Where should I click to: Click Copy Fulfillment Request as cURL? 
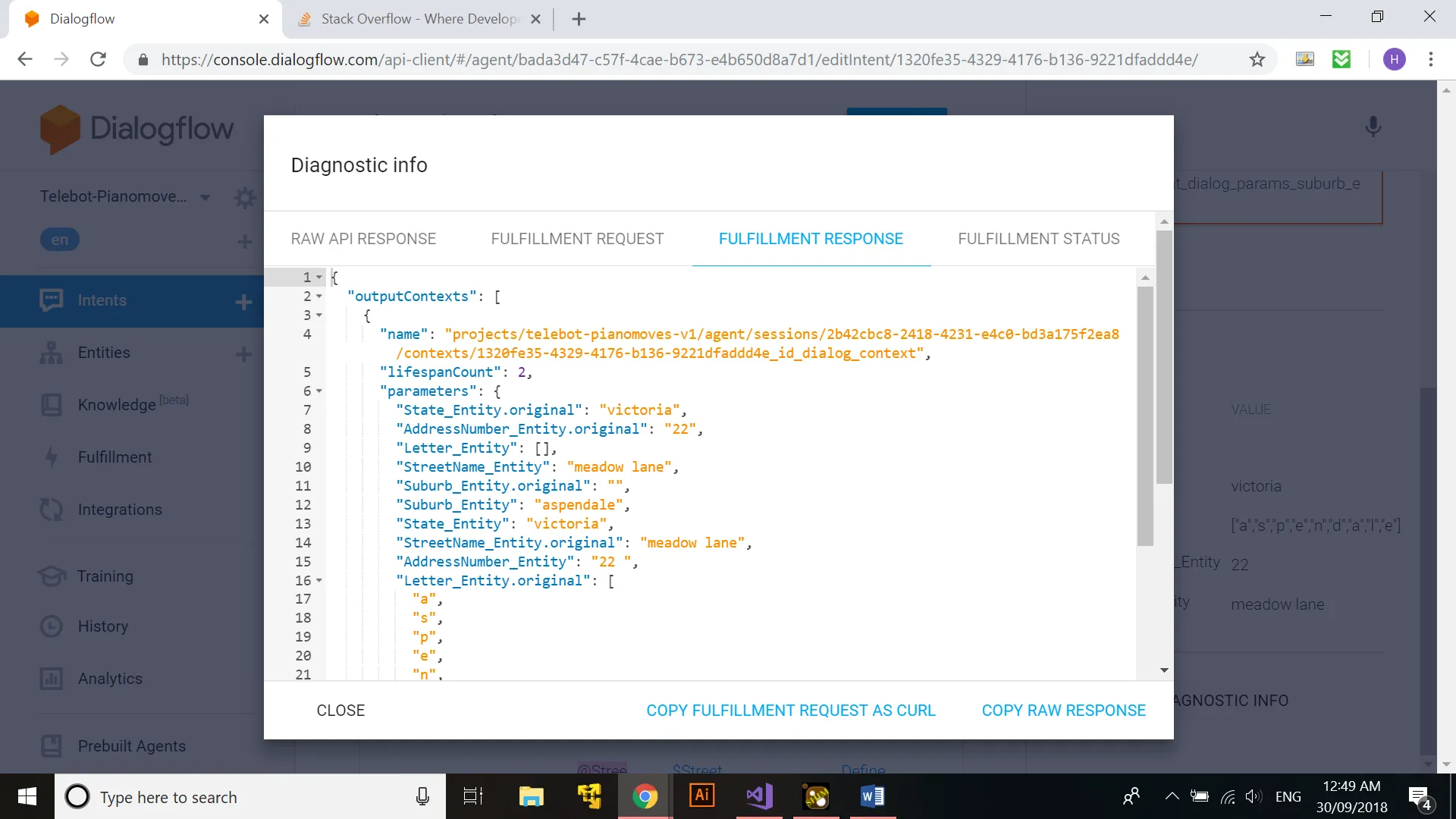tap(791, 711)
